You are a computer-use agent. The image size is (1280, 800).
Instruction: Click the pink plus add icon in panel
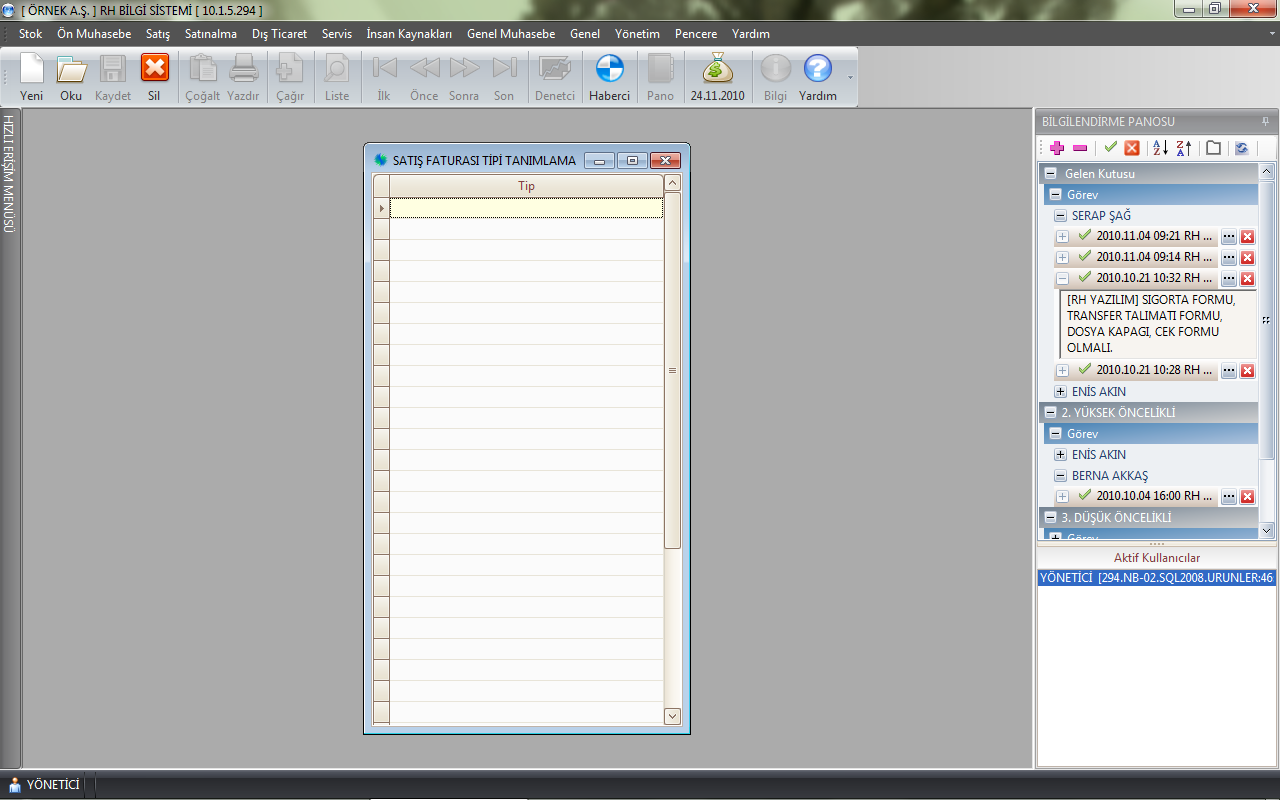1057,148
